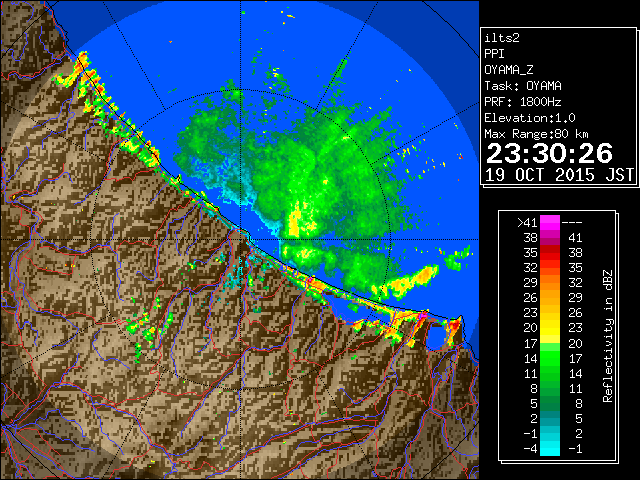Image resolution: width=640 pixels, height=480 pixels.
Task: Click the cyan '-4' legend color
Action: click(x=550, y=449)
